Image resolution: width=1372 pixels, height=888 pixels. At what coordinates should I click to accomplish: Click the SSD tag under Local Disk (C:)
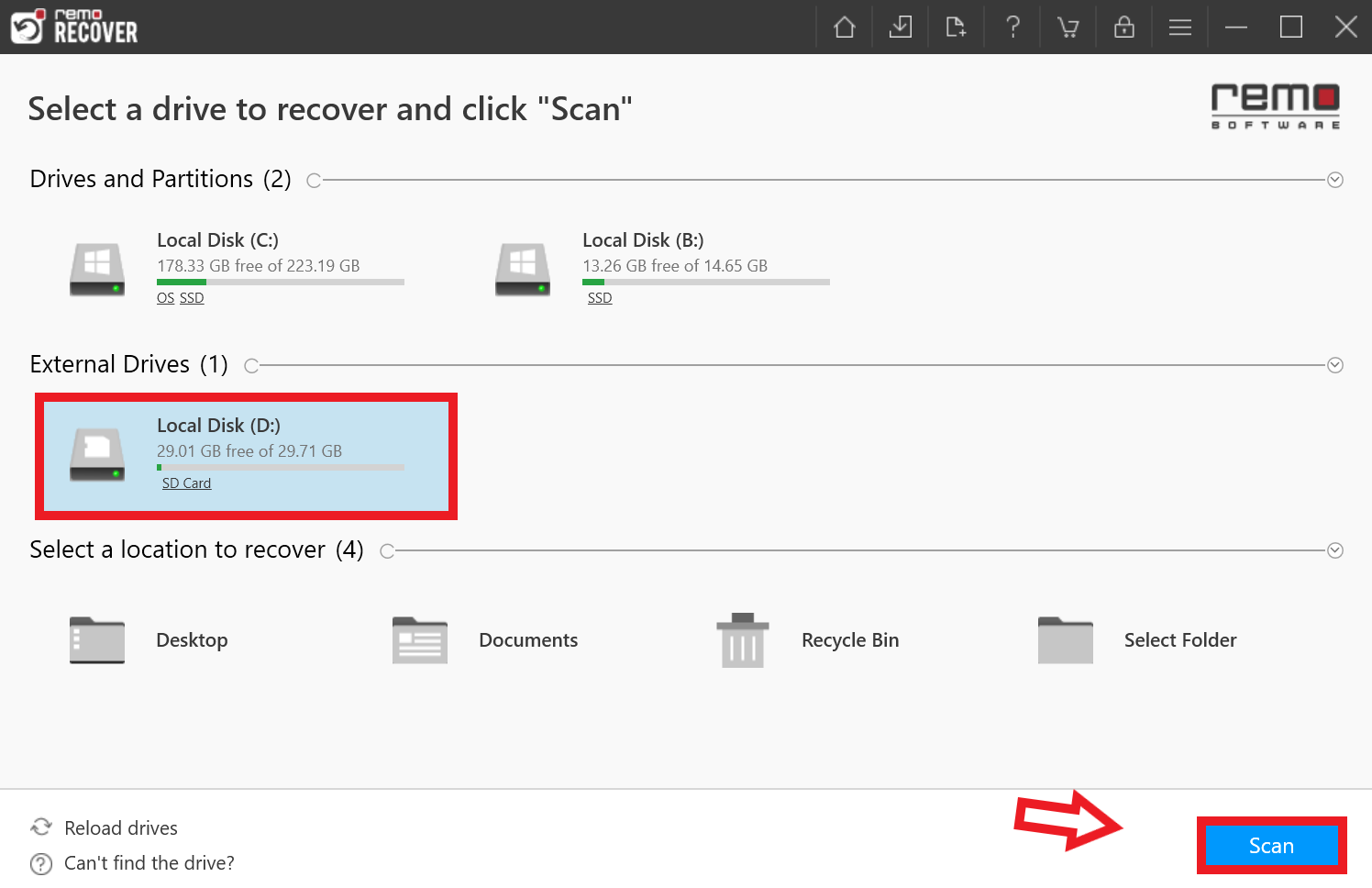coord(192,298)
